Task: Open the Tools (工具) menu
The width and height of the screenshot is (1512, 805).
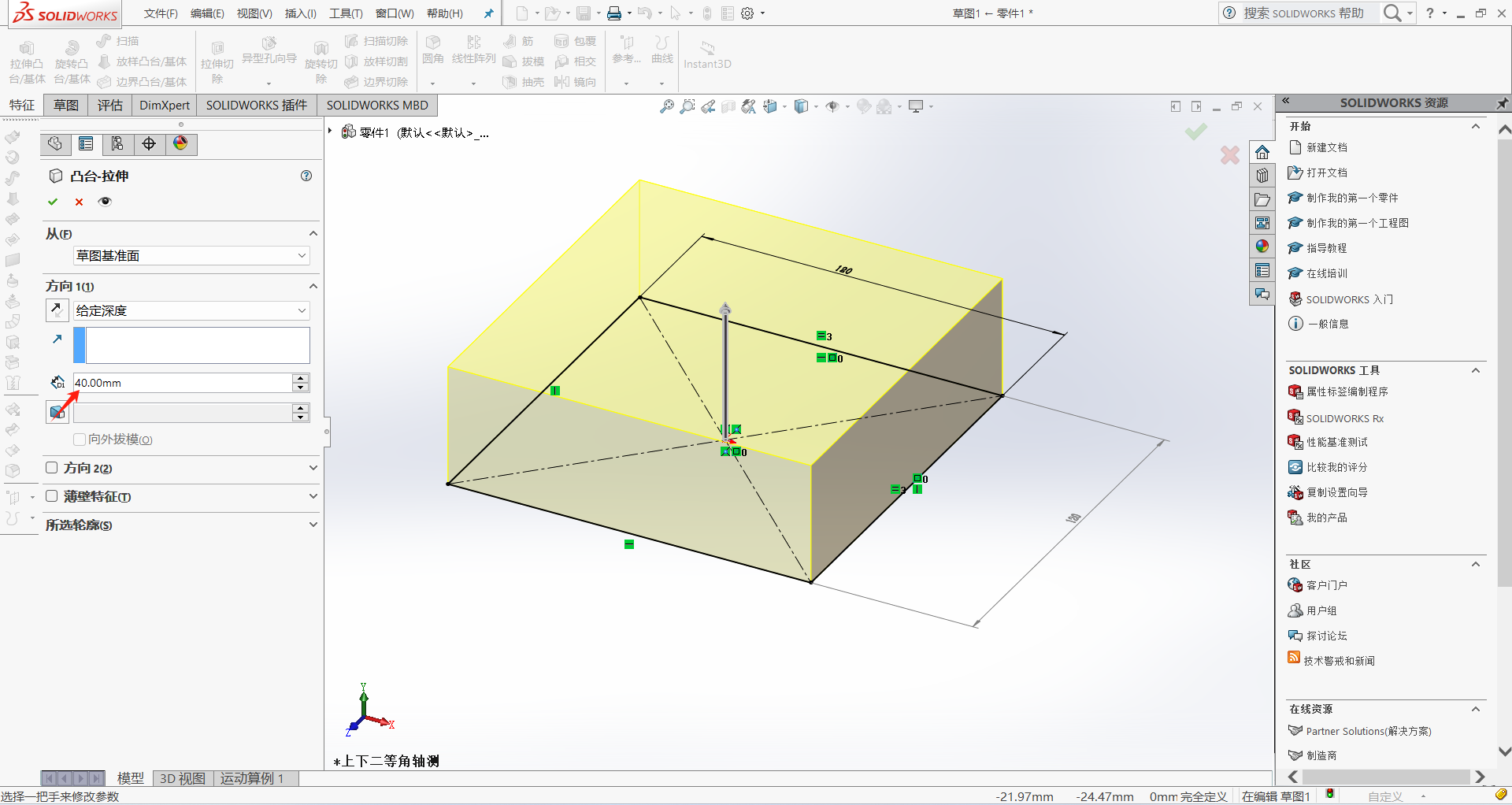Action: pyautogui.click(x=346, y=13)
